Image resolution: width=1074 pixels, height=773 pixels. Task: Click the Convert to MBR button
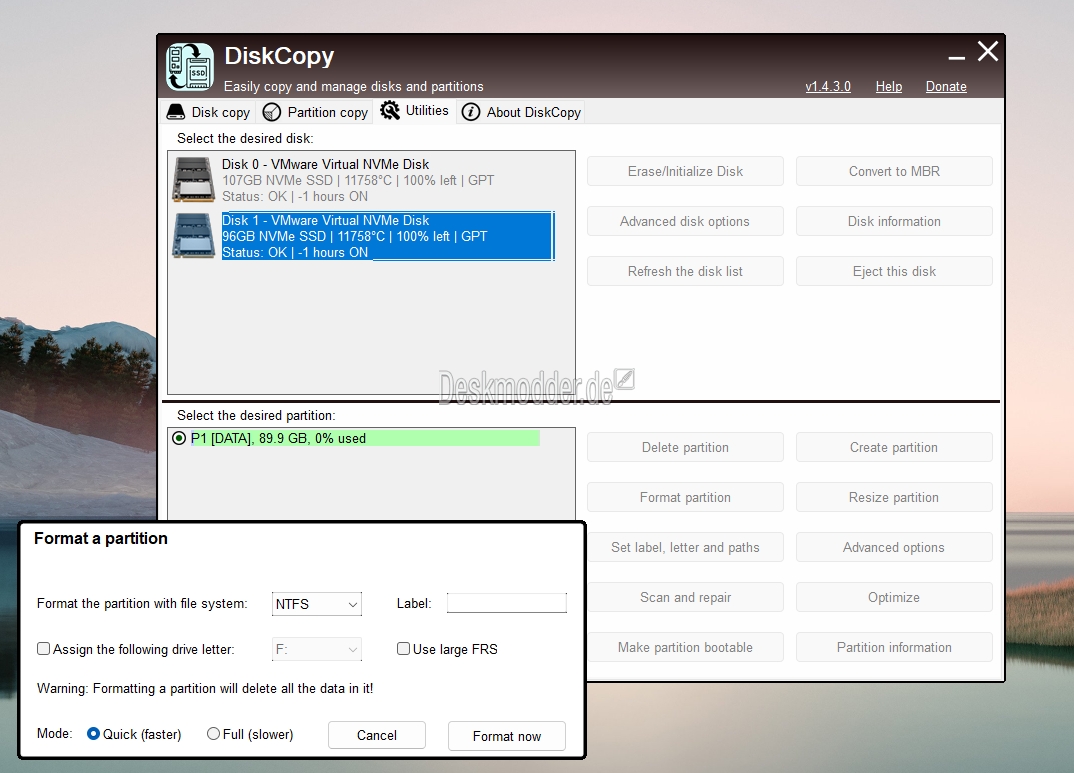[894, 171]
